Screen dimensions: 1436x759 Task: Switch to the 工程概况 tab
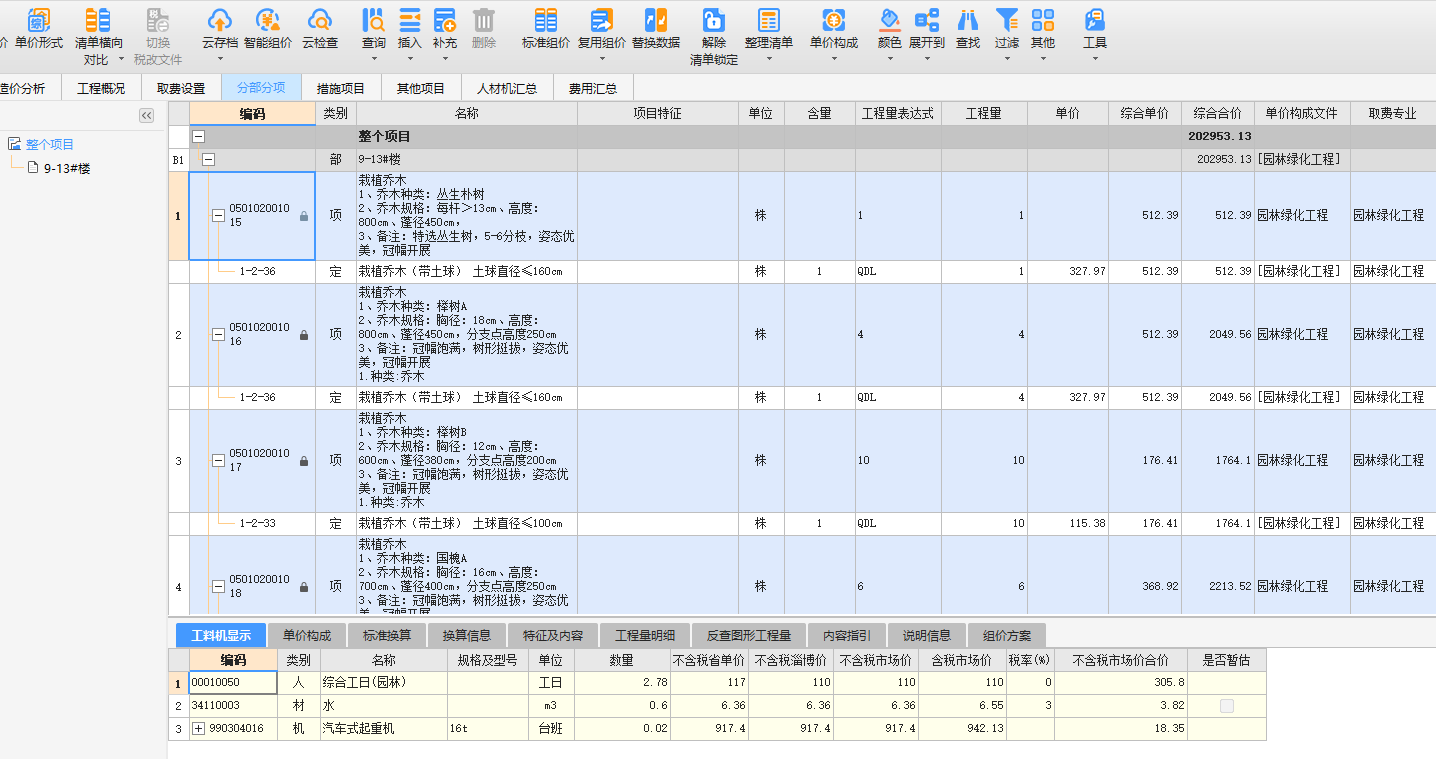tap(101, 88)
